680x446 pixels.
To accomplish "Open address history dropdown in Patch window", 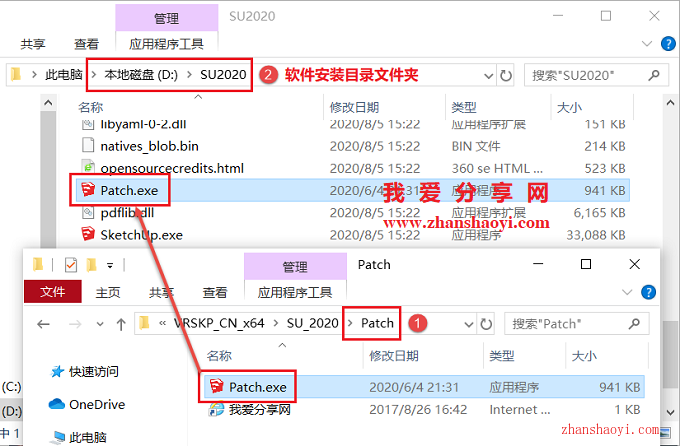I will [468, 324].
